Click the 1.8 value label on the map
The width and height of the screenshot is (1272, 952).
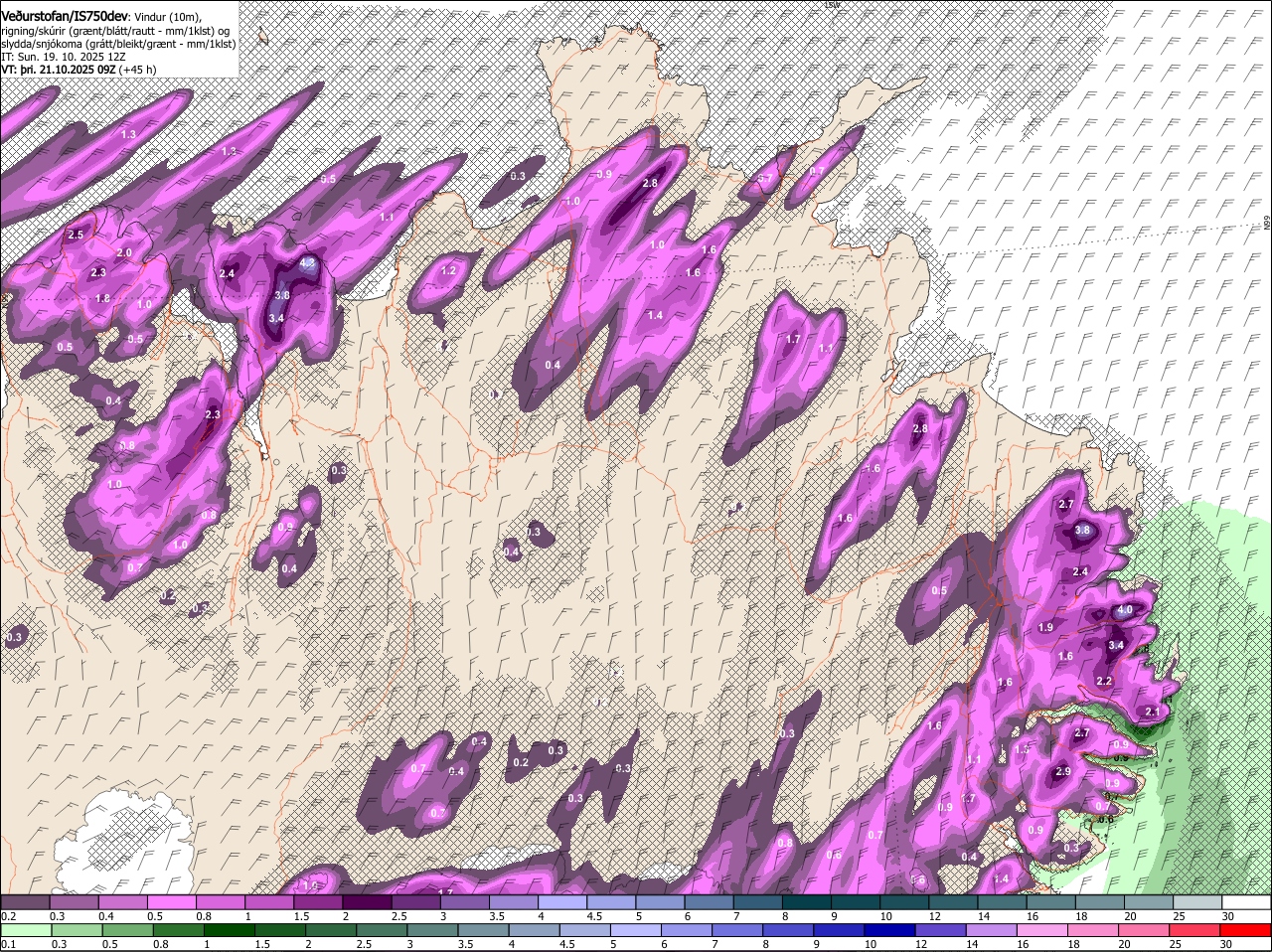click(x=102, y=298)
